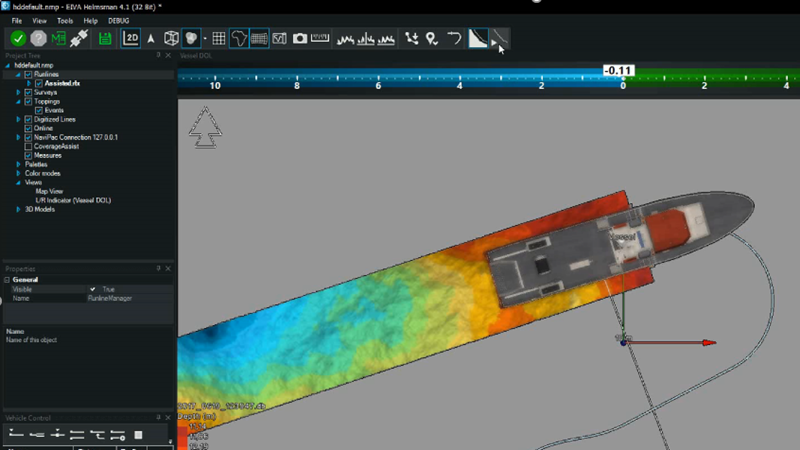Open the DEBUG menu
Image resolution: width=800 pixels, height=450 pixels.
(x=118, y=21)
